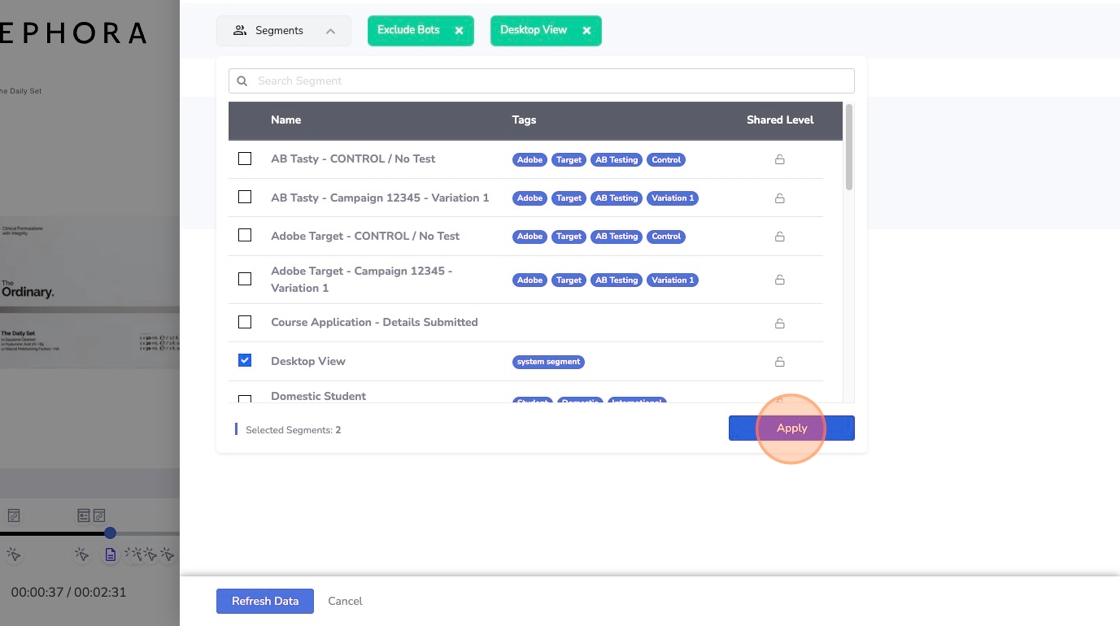Viewport: 1120px width, 626px height.
Task: Click the people icon in Segments dropdown
Action: pos(240,31)
